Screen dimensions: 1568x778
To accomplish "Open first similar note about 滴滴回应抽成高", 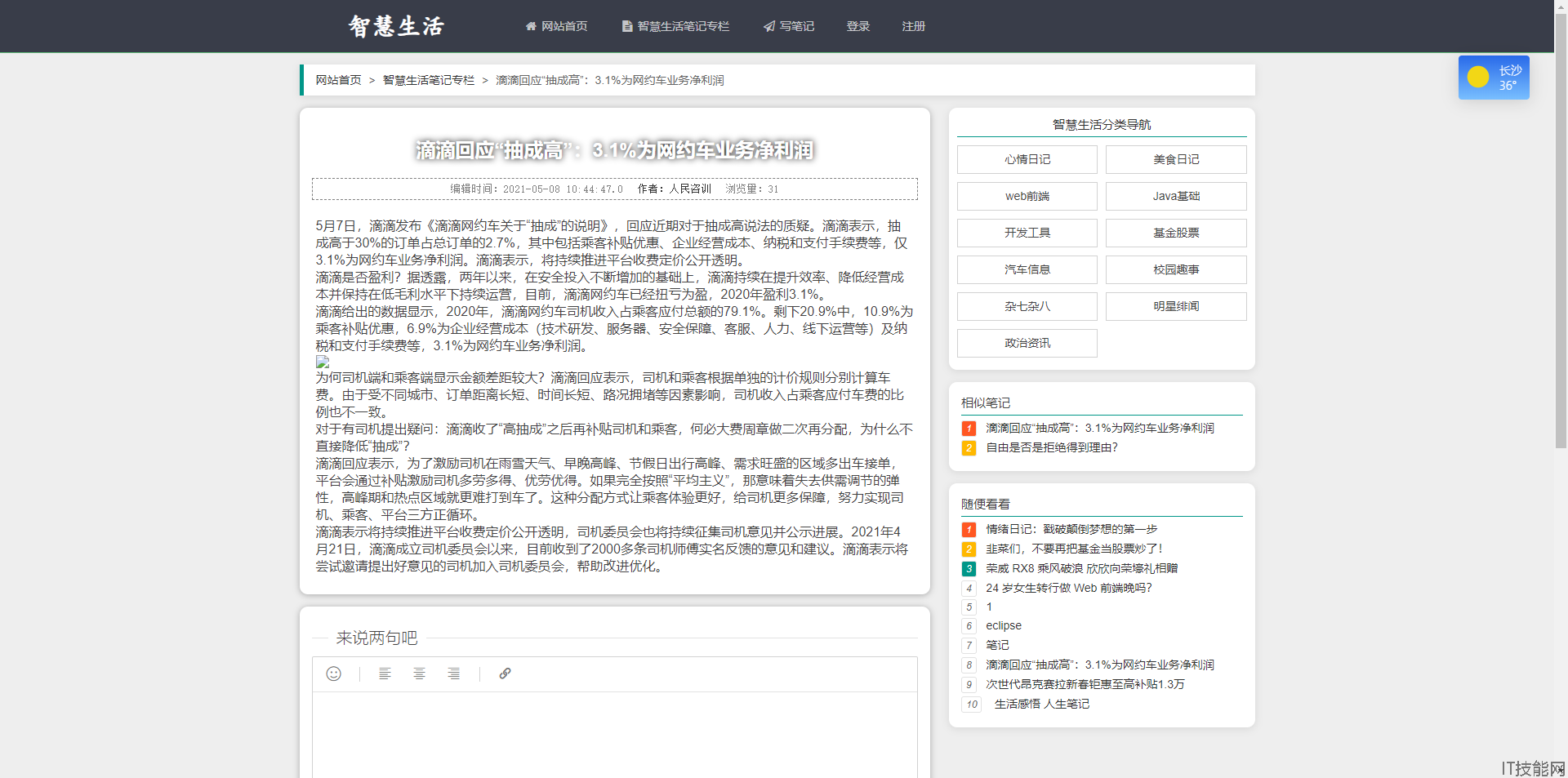I will point(1100,428).
